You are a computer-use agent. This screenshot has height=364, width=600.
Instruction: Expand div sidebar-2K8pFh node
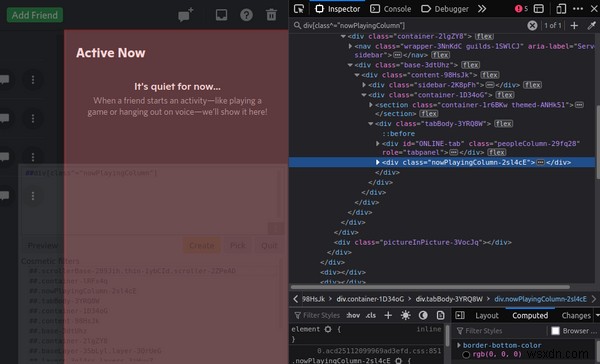click(364, 85)
